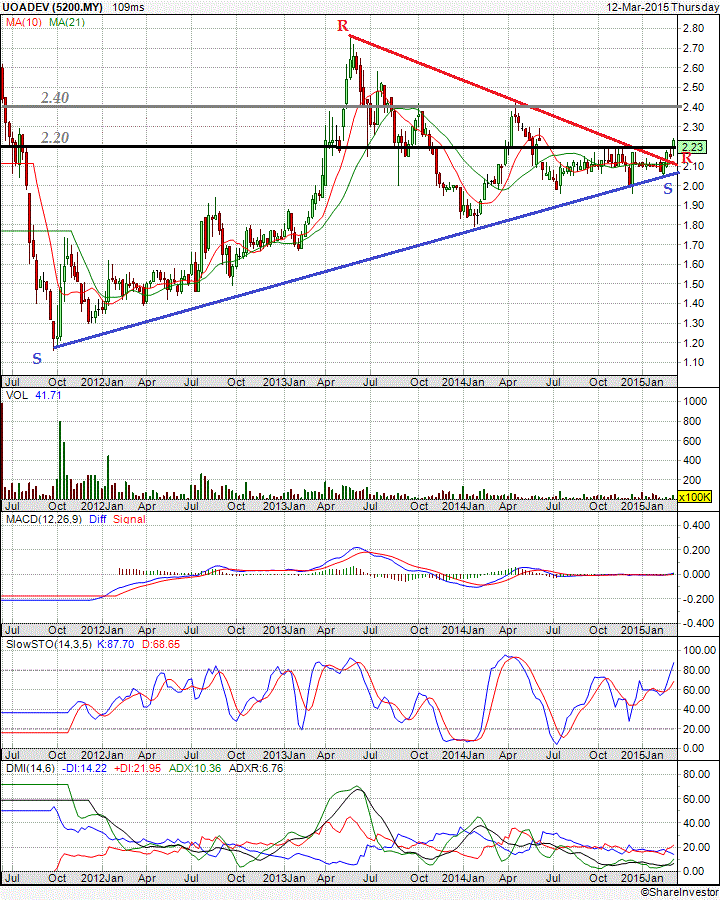720x900 pixels.
Task: Select the red MA(10) legend label
Action: [24, 22]
